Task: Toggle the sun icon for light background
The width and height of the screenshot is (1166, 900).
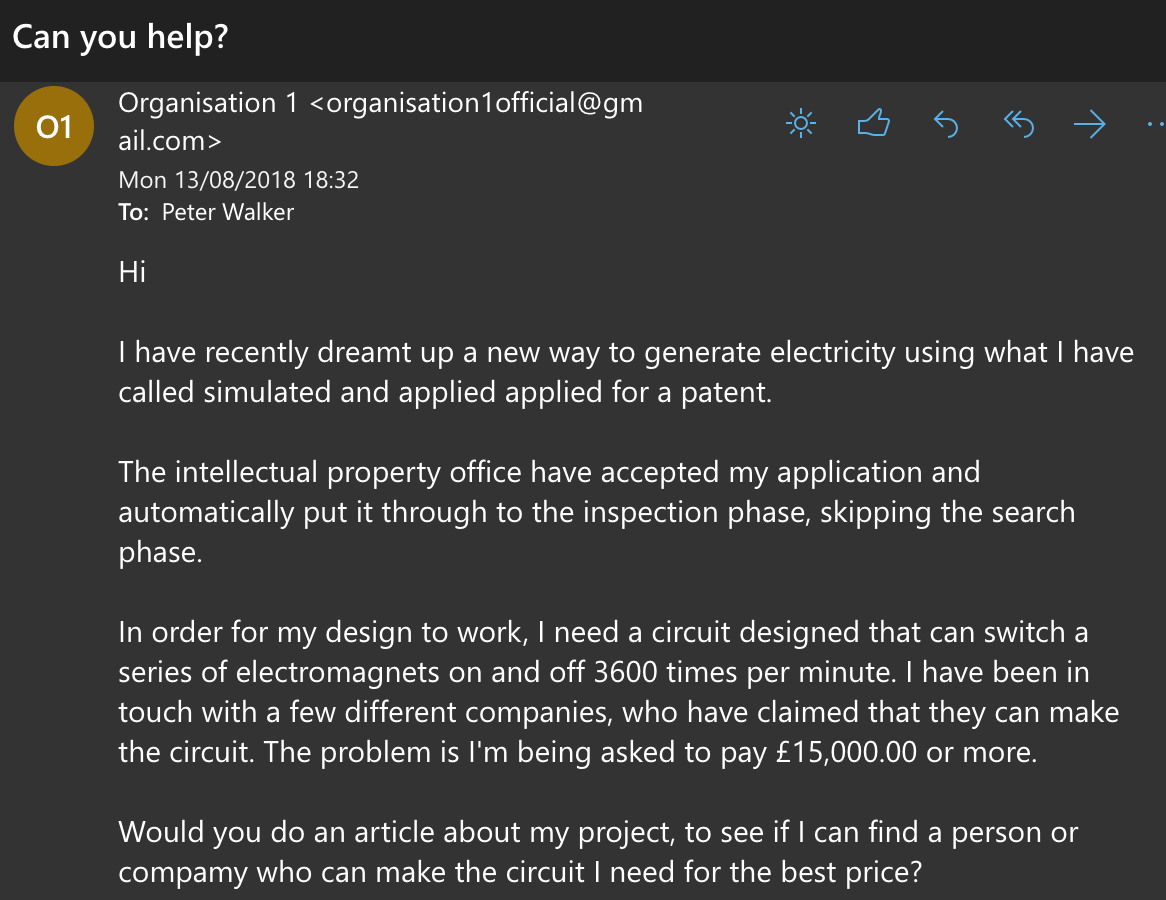Action: 801,124
